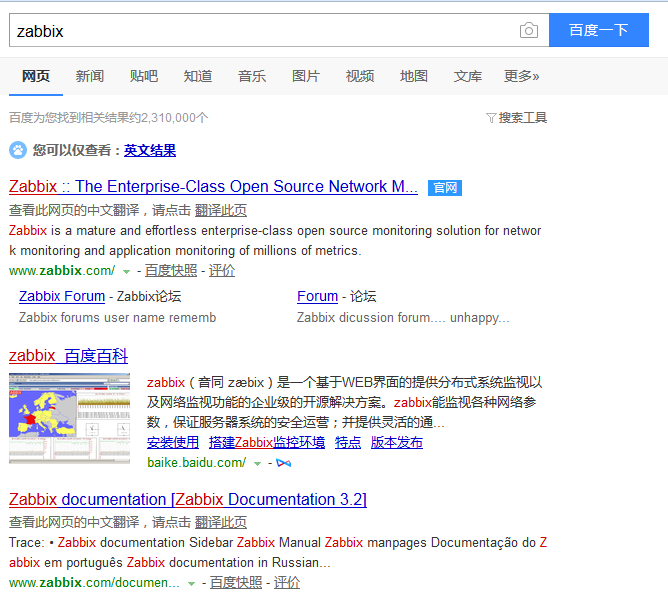
Task: Open the zabbix_百度百科 result
Action: click(68, 356)
